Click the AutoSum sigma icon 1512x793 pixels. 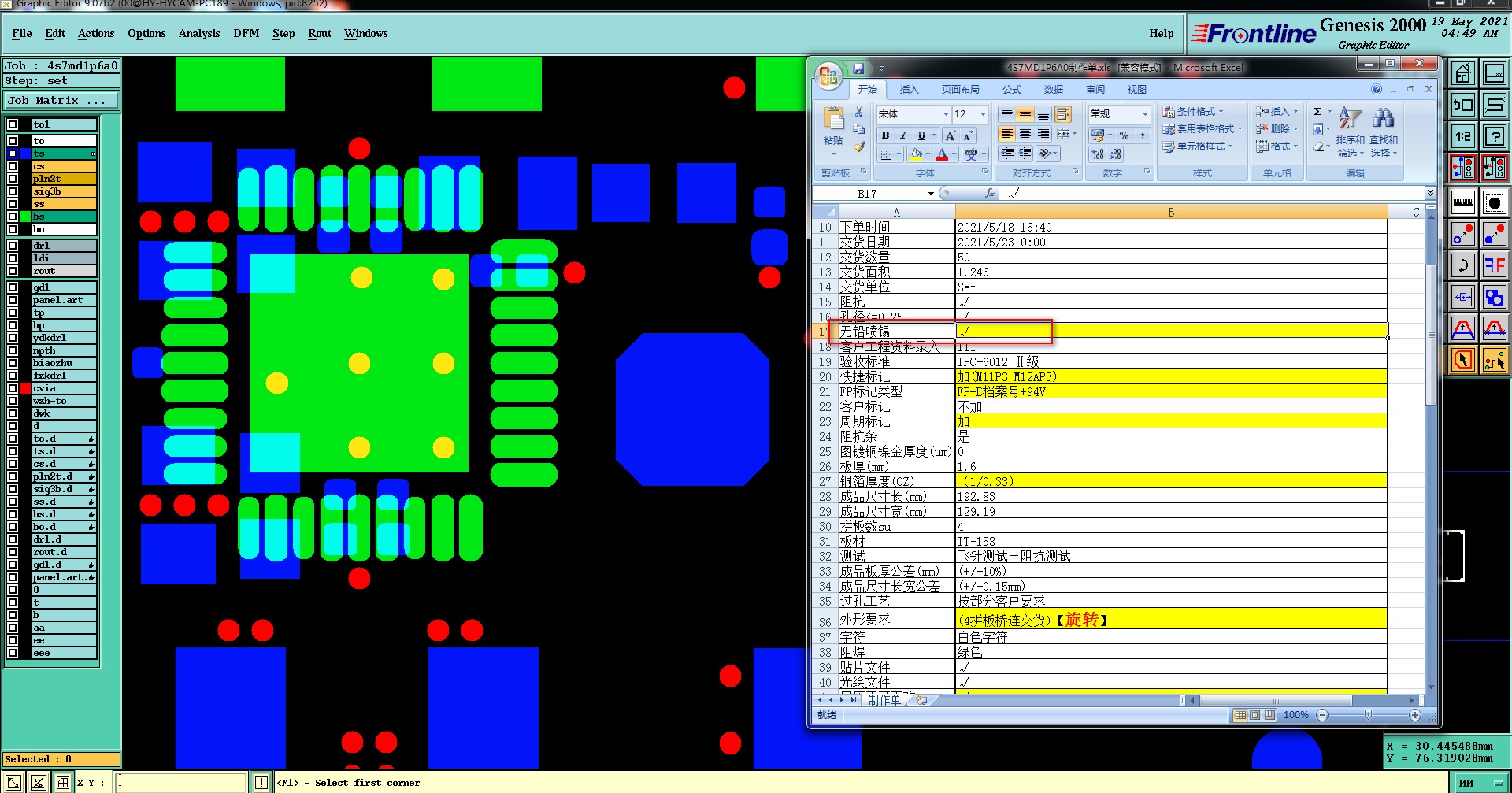[1317, 112]
